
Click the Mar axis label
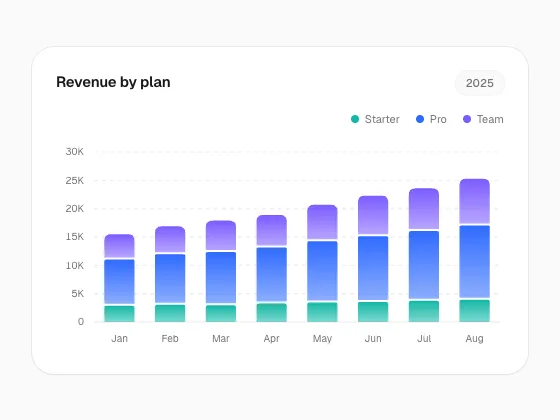click(x=221, y=338)
